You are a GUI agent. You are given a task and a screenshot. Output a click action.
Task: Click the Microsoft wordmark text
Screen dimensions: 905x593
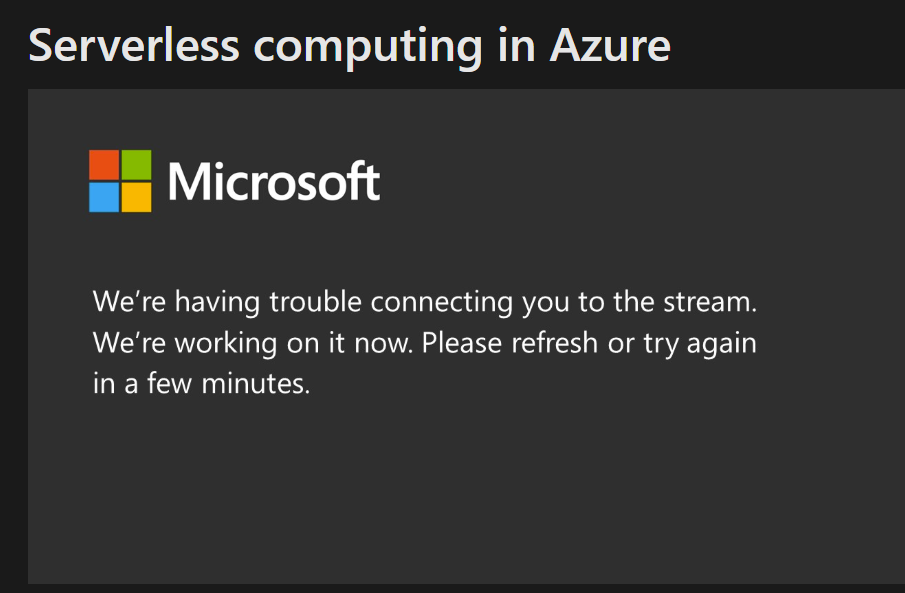(x=274, y=182)
